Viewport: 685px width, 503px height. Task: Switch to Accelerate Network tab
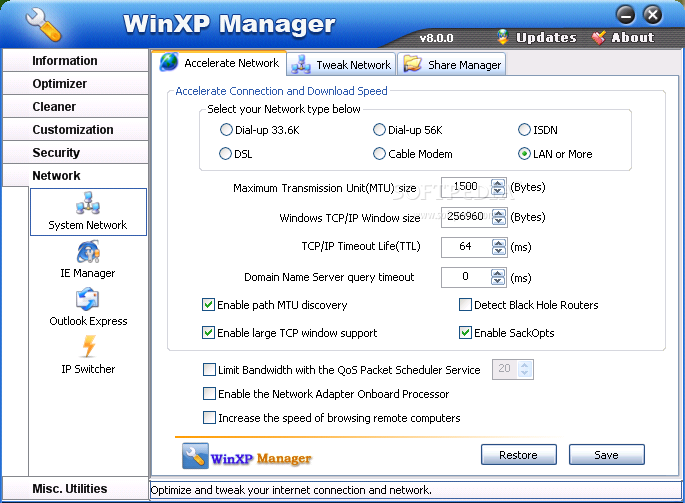(220, 63)
